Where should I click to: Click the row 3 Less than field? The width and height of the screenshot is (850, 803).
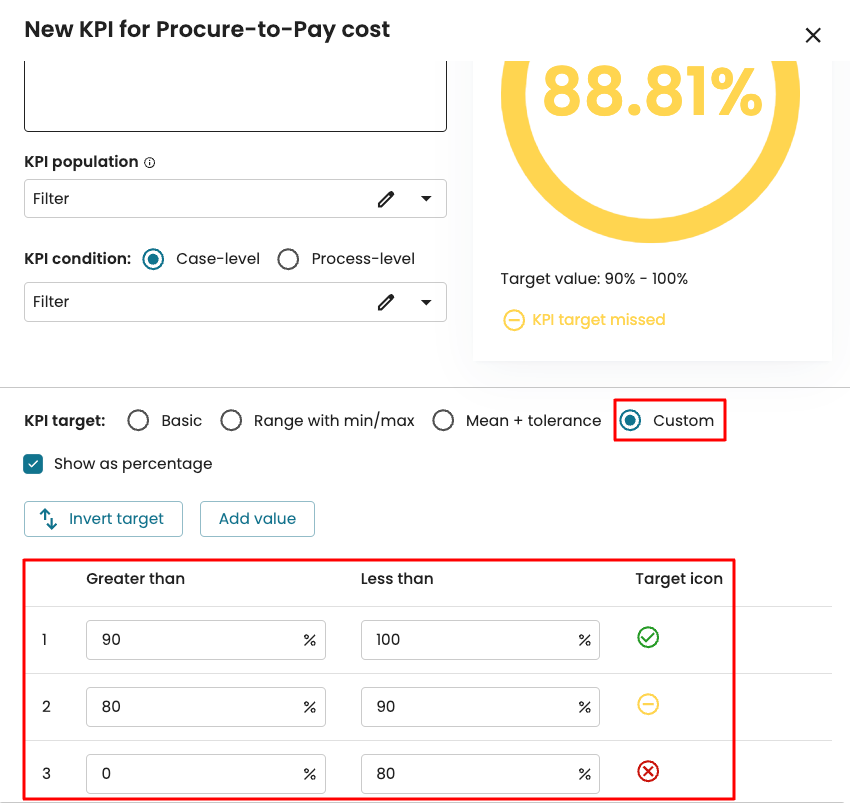click(468, 773)
